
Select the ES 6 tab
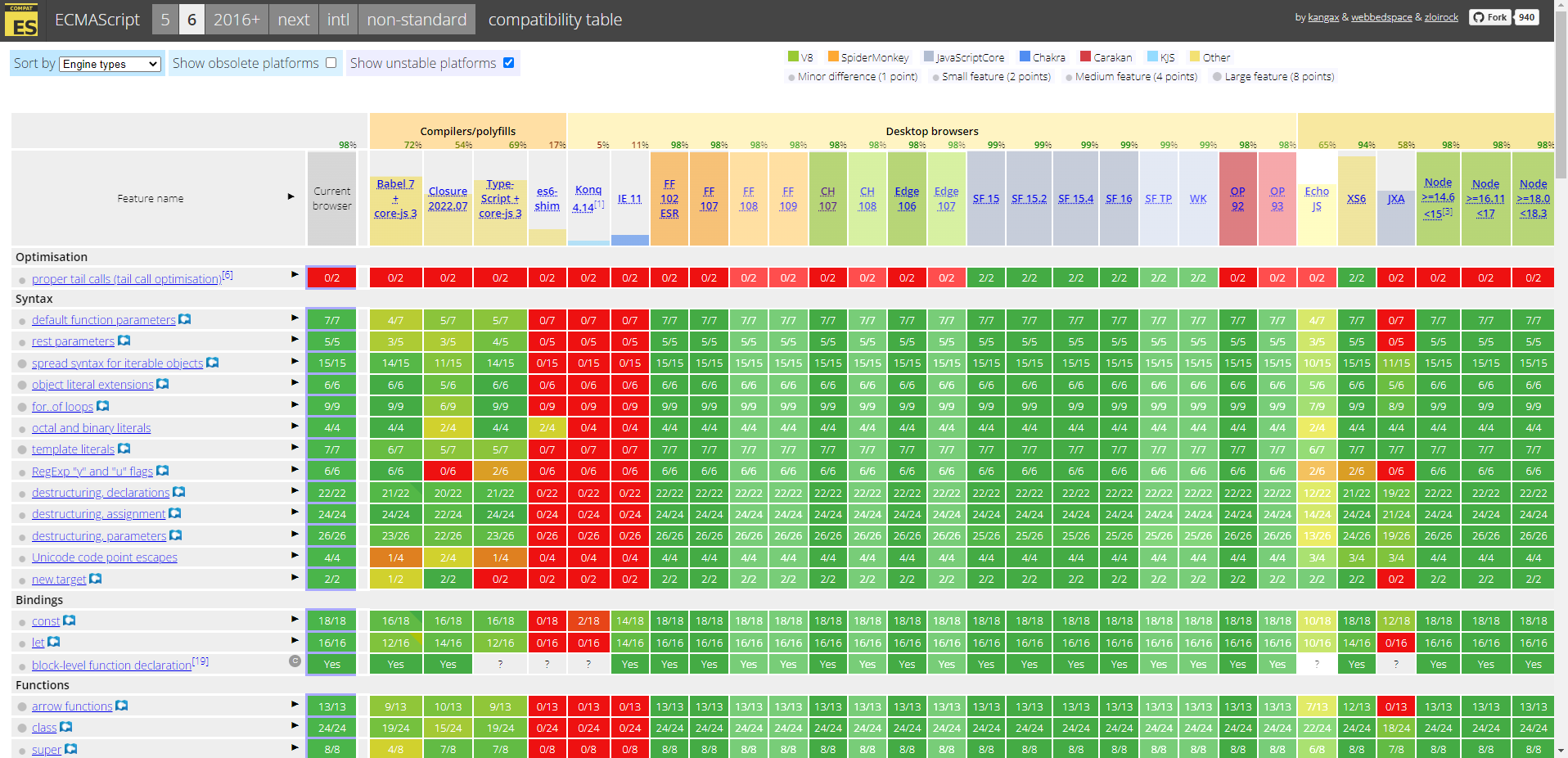(x=191, y=20)
